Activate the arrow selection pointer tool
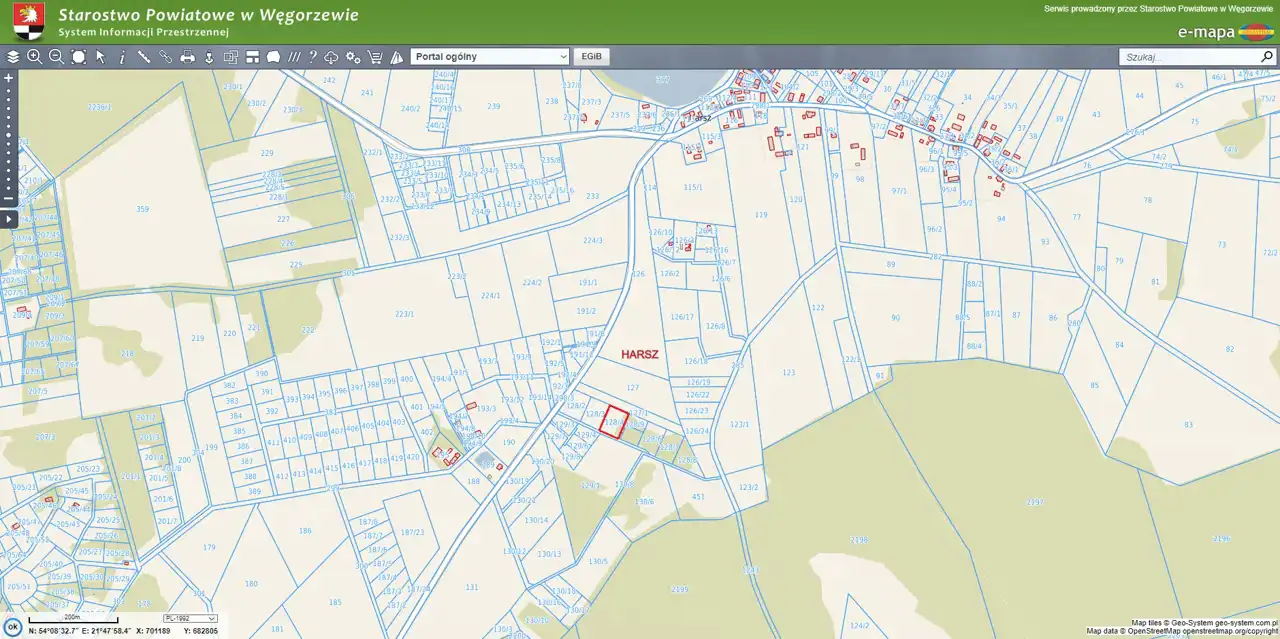The height and width of the screenshot is (639, 1280). pyautogui.click(x=100, y=57)
